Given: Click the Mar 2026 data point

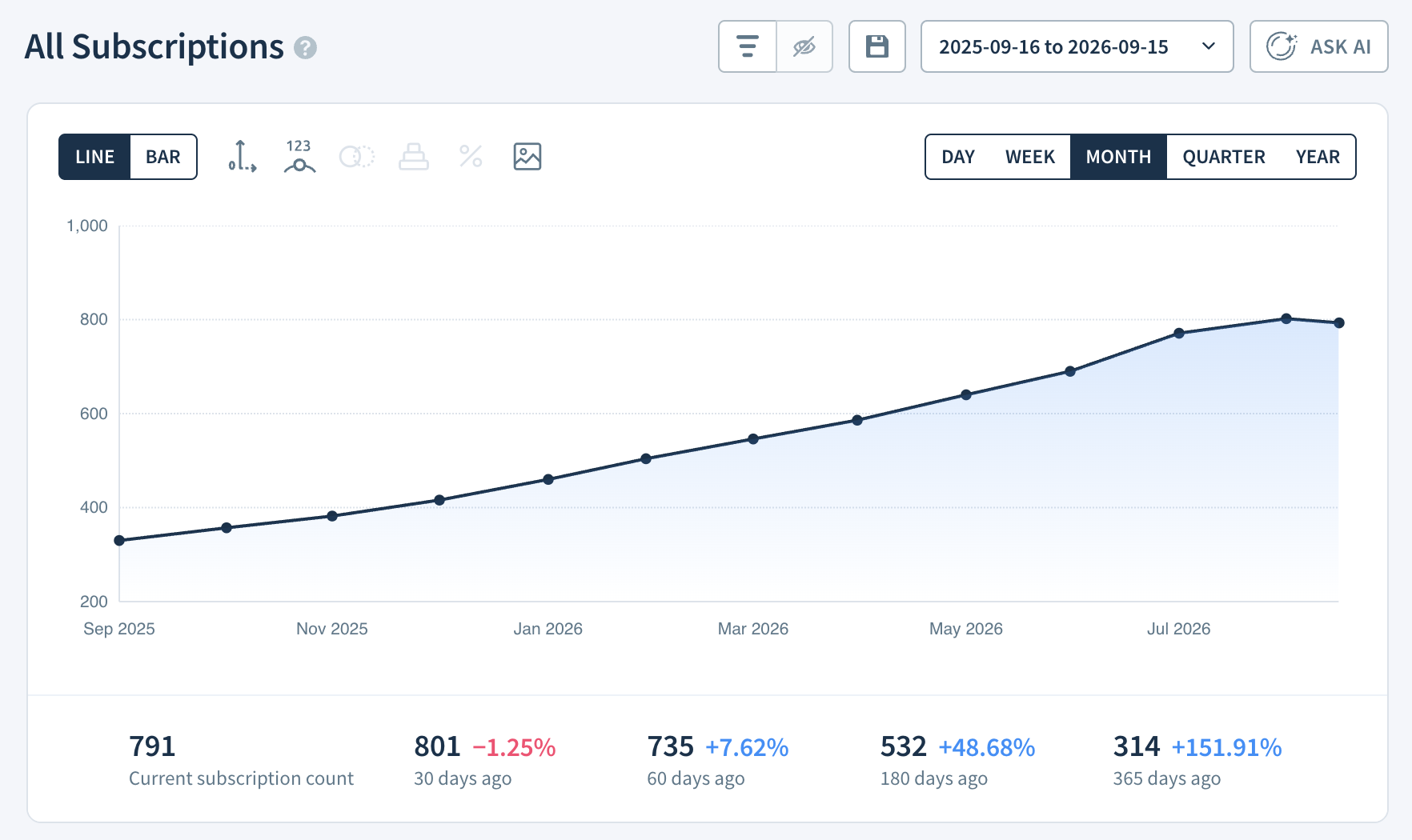Looking at the screenshot, I should coord(753,439).
